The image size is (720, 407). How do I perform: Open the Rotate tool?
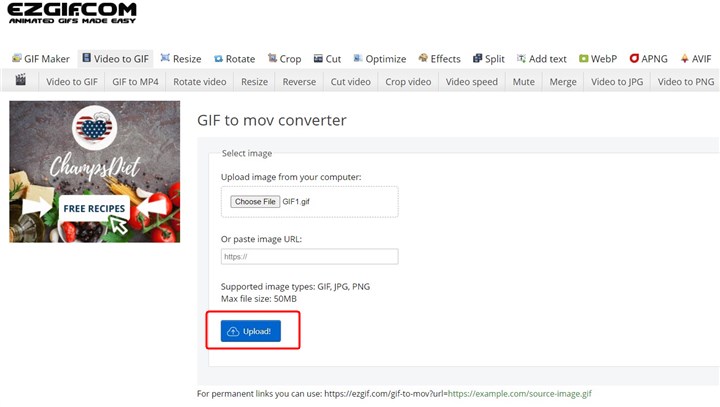(x=234, y=59)
